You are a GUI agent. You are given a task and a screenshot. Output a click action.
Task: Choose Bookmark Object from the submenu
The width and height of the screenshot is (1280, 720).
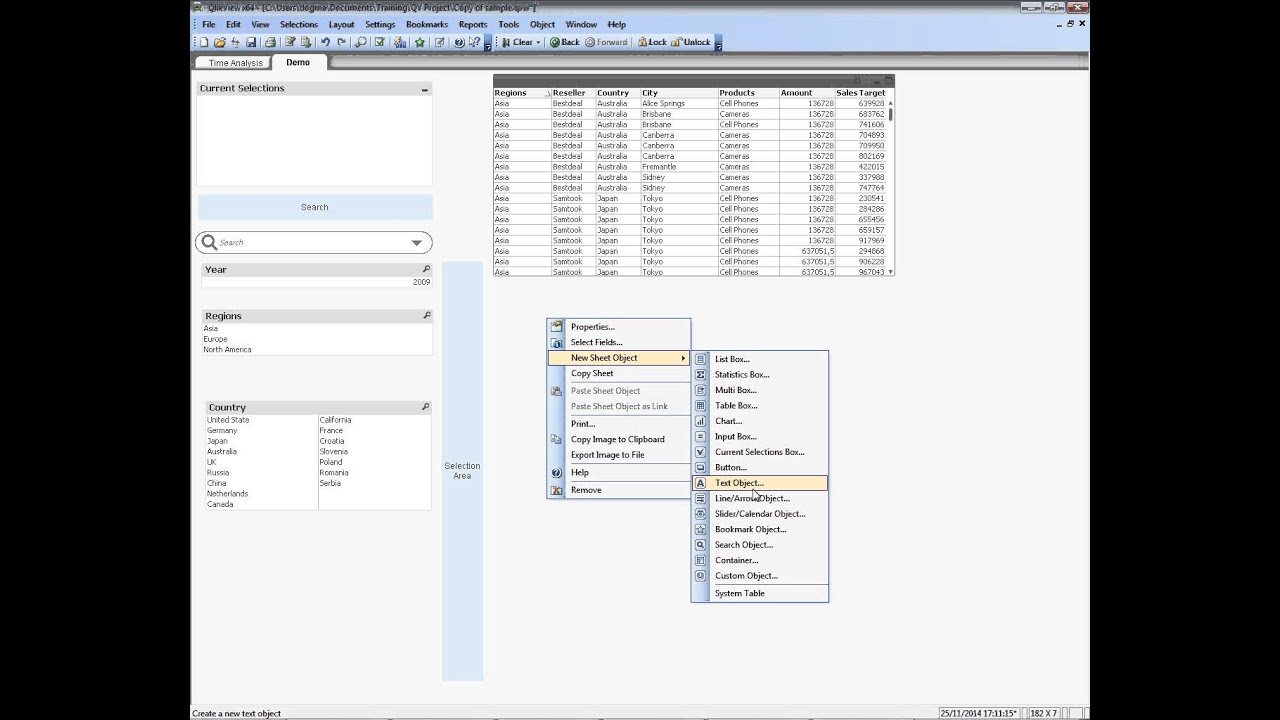[760, 529]
